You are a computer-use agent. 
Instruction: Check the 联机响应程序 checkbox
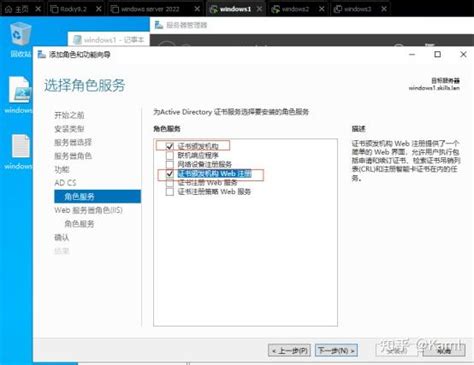(170, 155)
